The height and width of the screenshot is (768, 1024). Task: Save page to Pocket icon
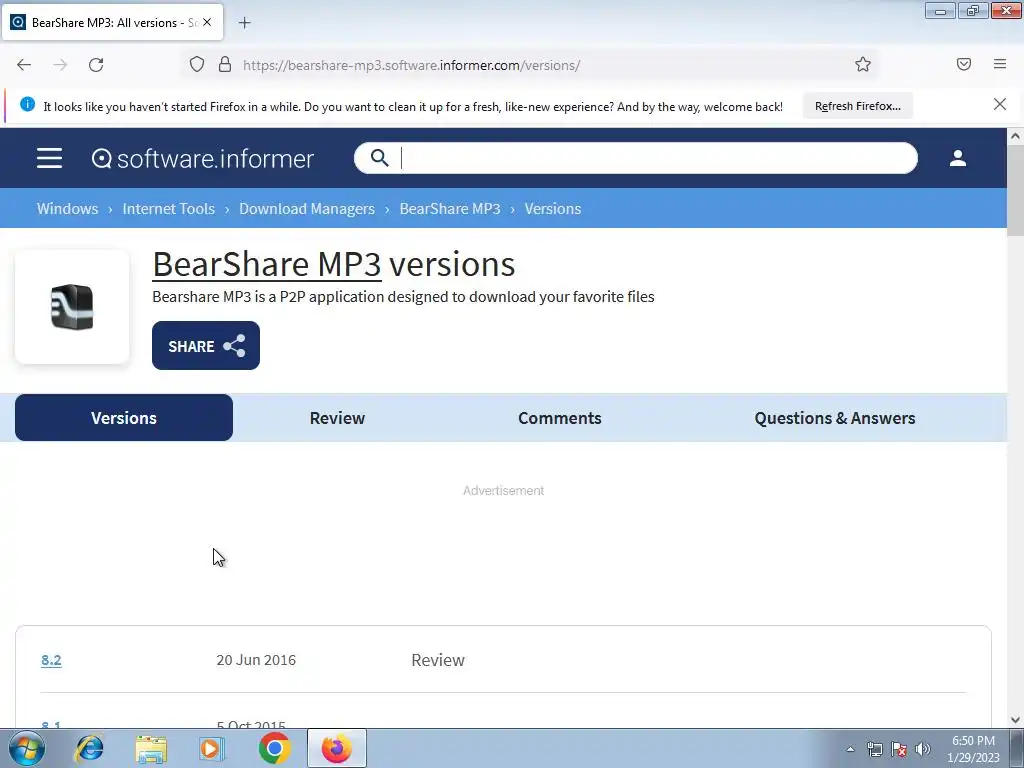click(964, 64)
